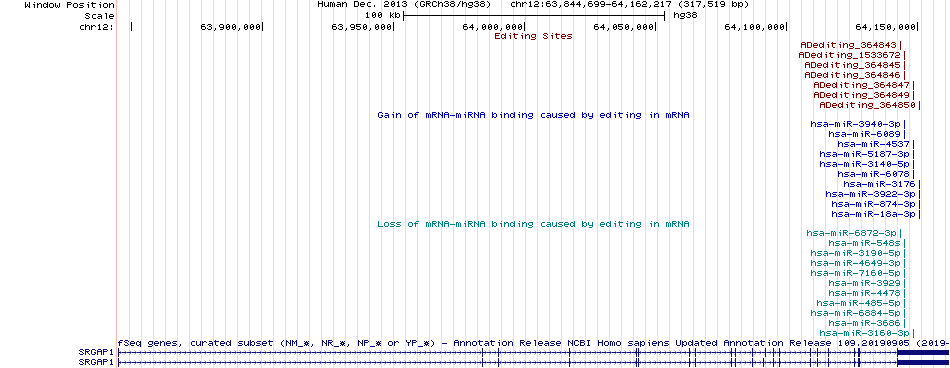Open the Loss of mRNA-miRNA binding track title
The height and width of the screenshot is (368, 950).
[533, 224]
